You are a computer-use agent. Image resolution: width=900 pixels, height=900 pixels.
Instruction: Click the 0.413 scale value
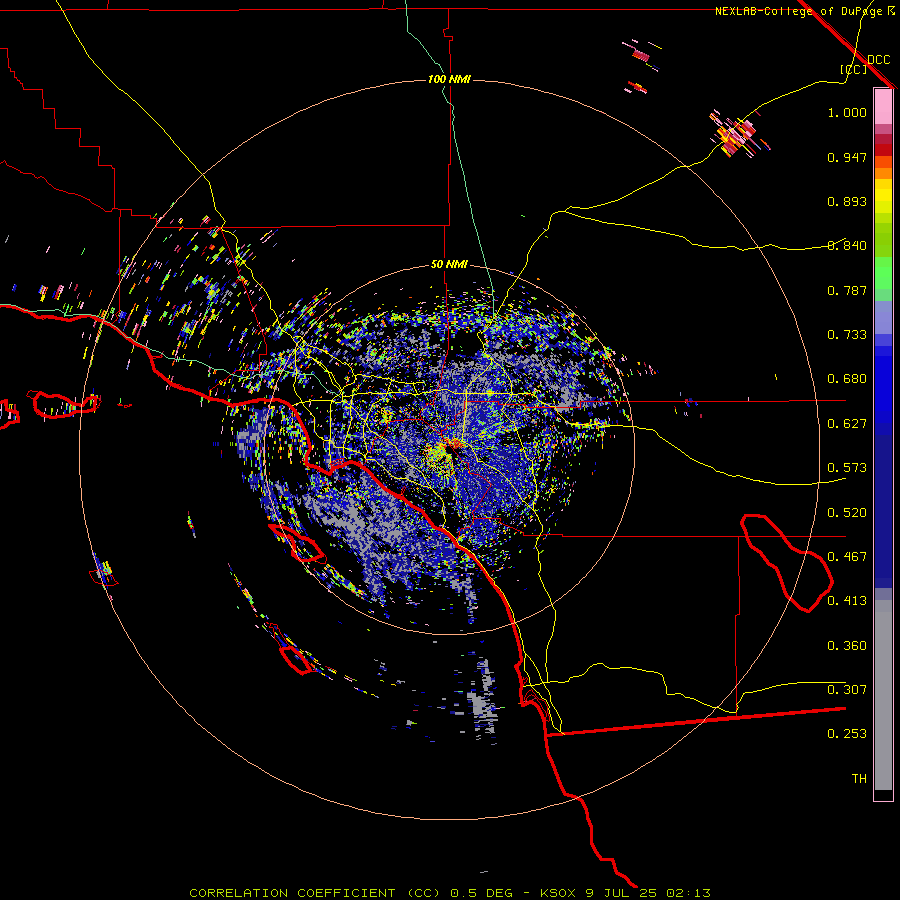(847, 601)
